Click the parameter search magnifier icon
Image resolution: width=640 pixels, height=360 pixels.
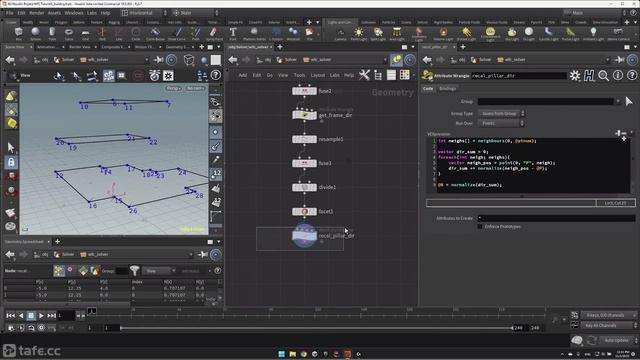[603, 76]
